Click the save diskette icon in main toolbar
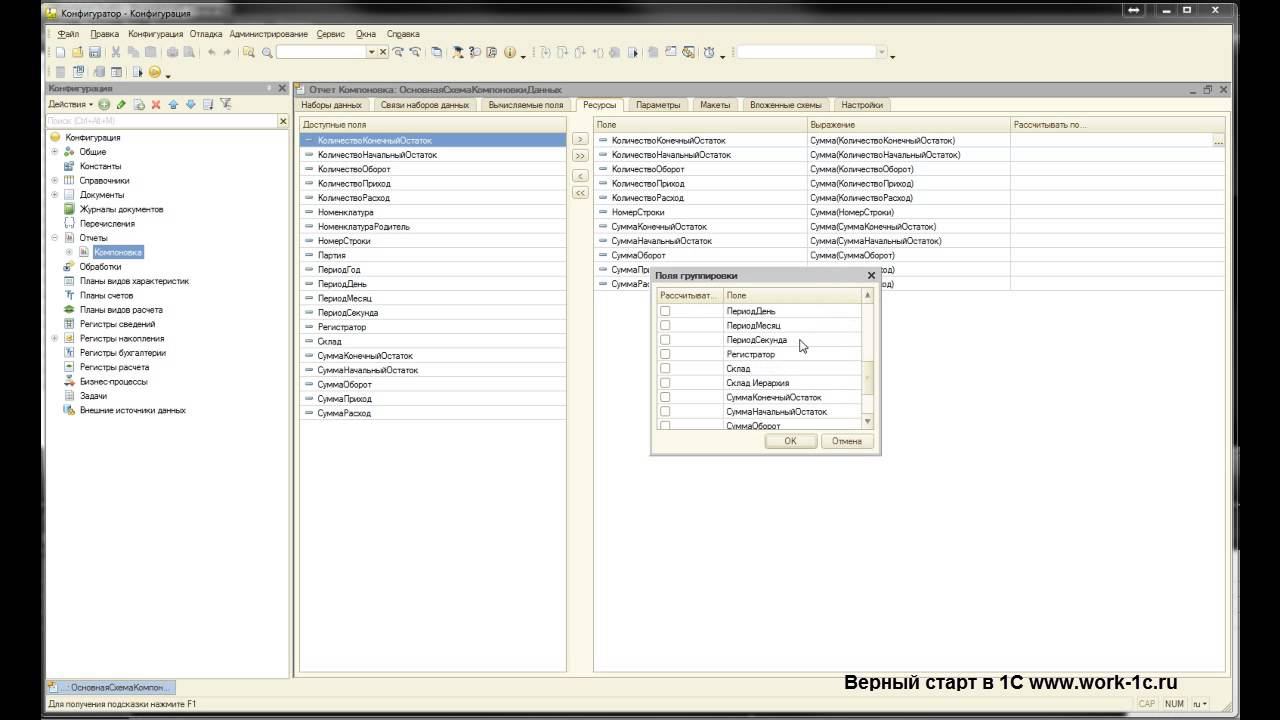Viewport: 1280px width, 720px height. (x=94, y=52)
